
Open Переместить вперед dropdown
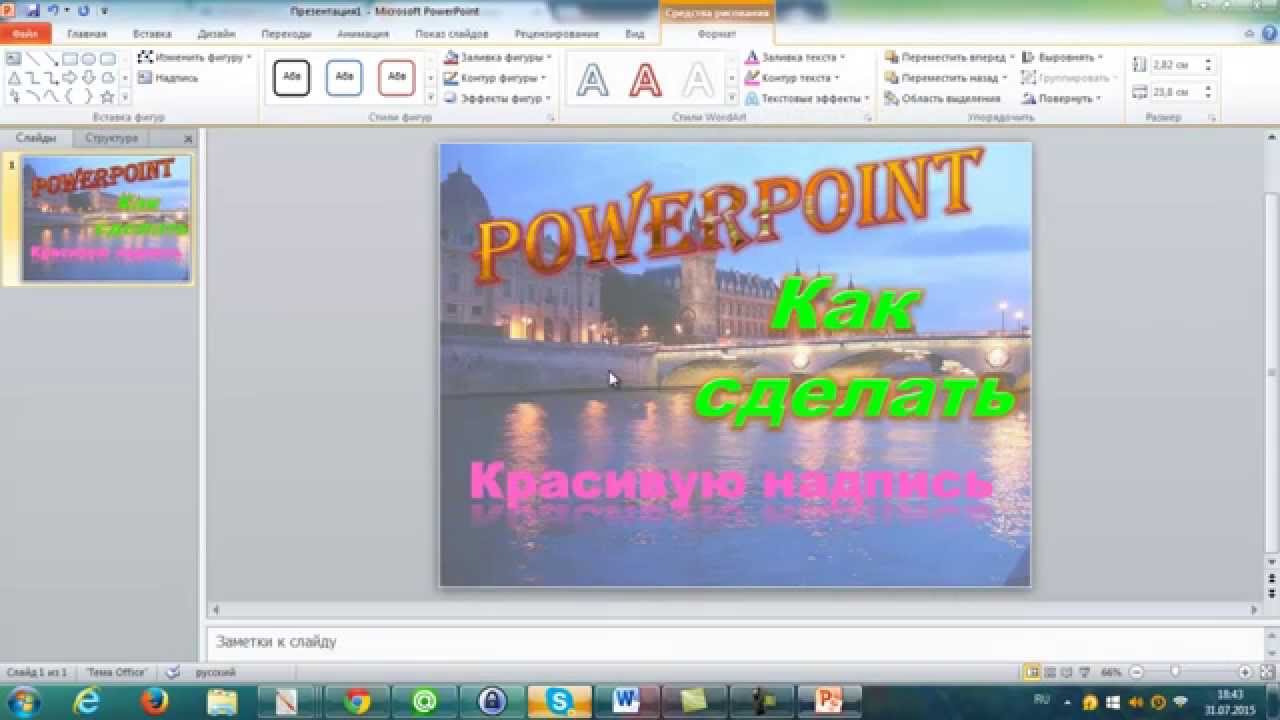[x=950, y=58]
